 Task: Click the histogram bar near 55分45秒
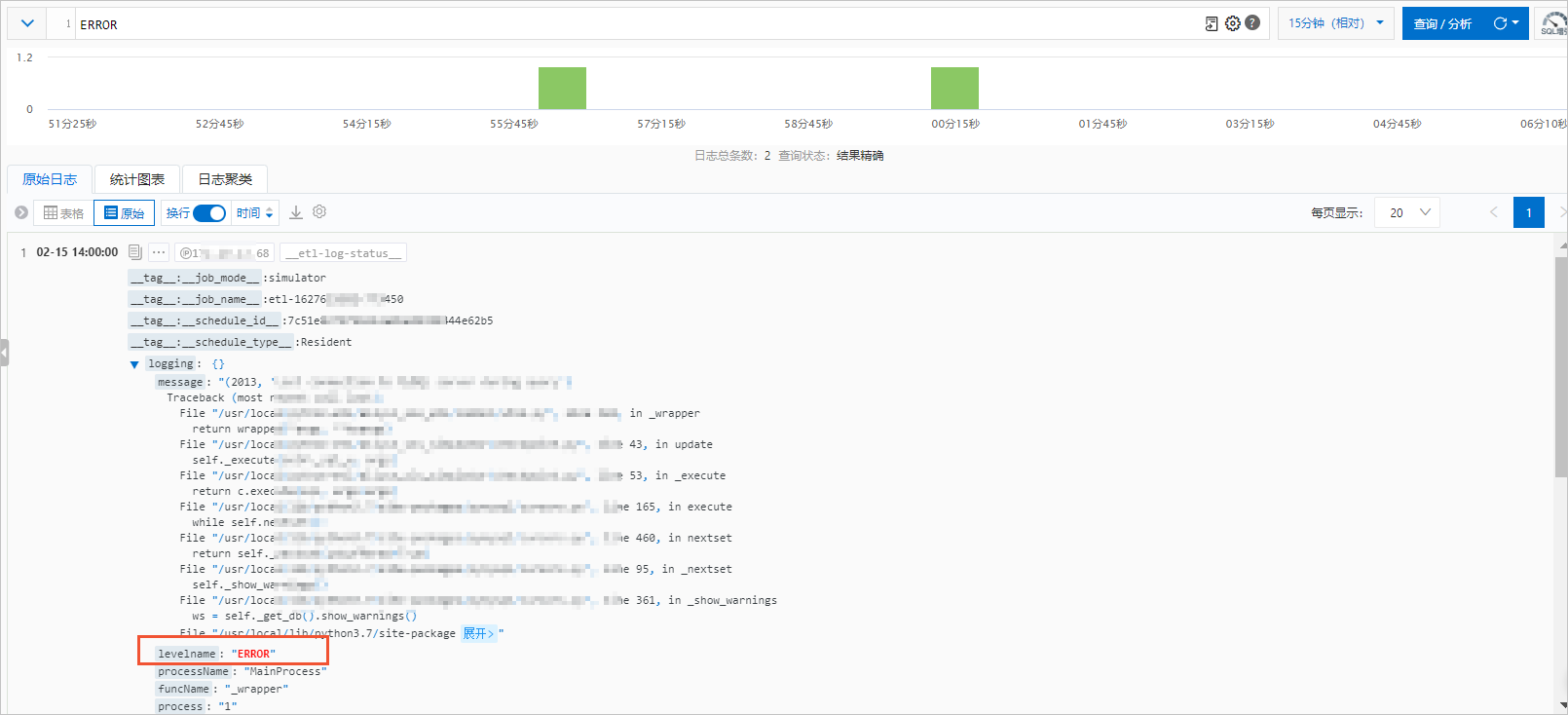click(x=562, y=88)
